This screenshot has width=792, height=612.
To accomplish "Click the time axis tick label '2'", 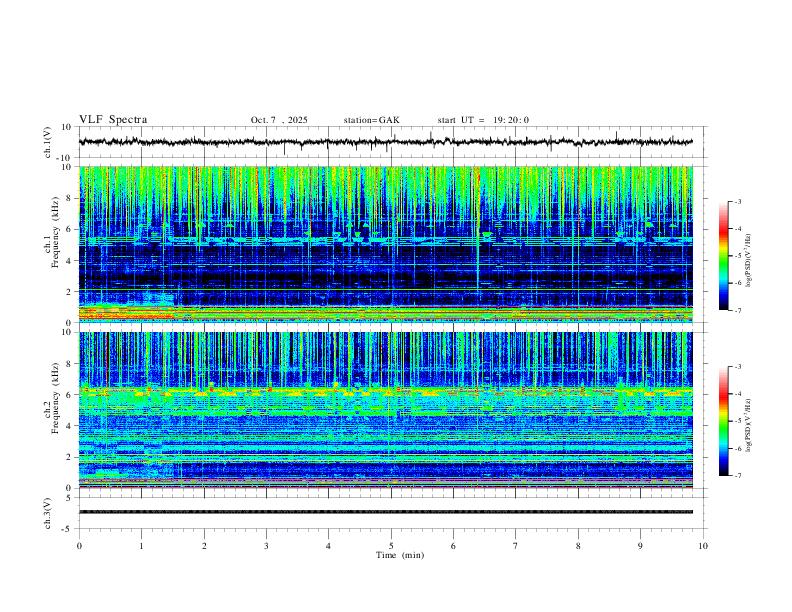I will point(204,546).
